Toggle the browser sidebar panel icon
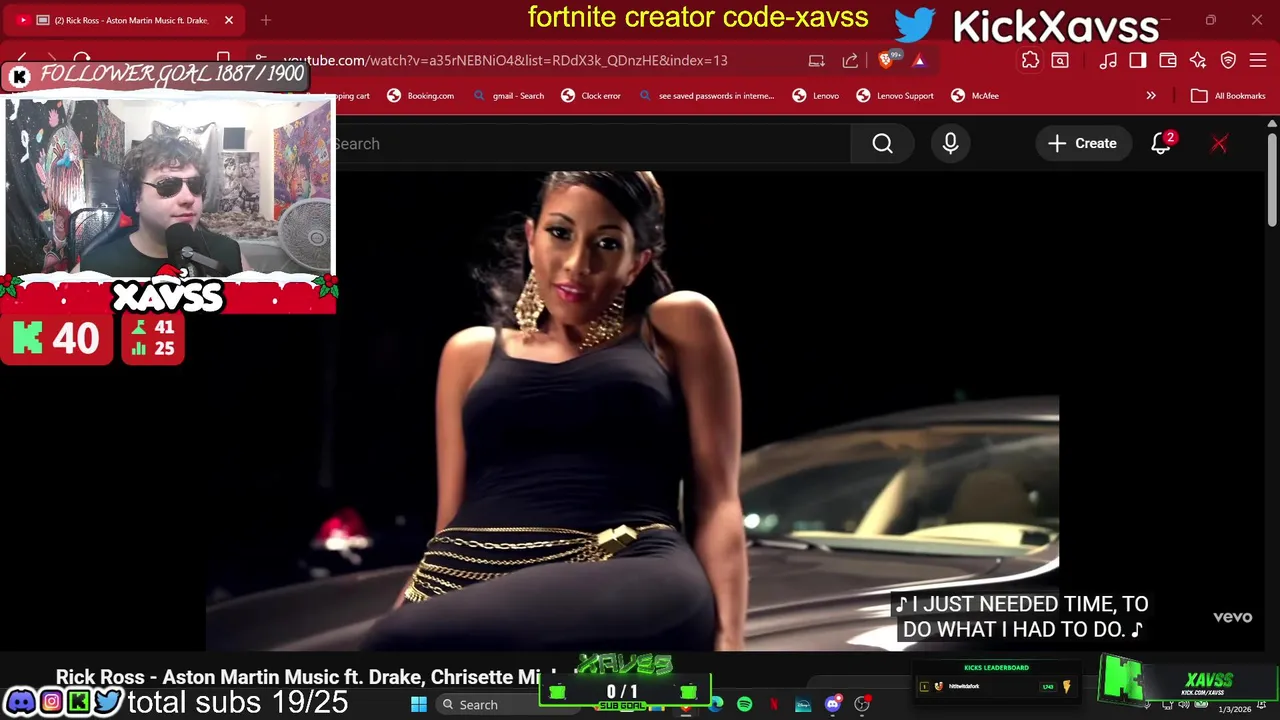1280x720 pixels. [x=1138, y=61]
